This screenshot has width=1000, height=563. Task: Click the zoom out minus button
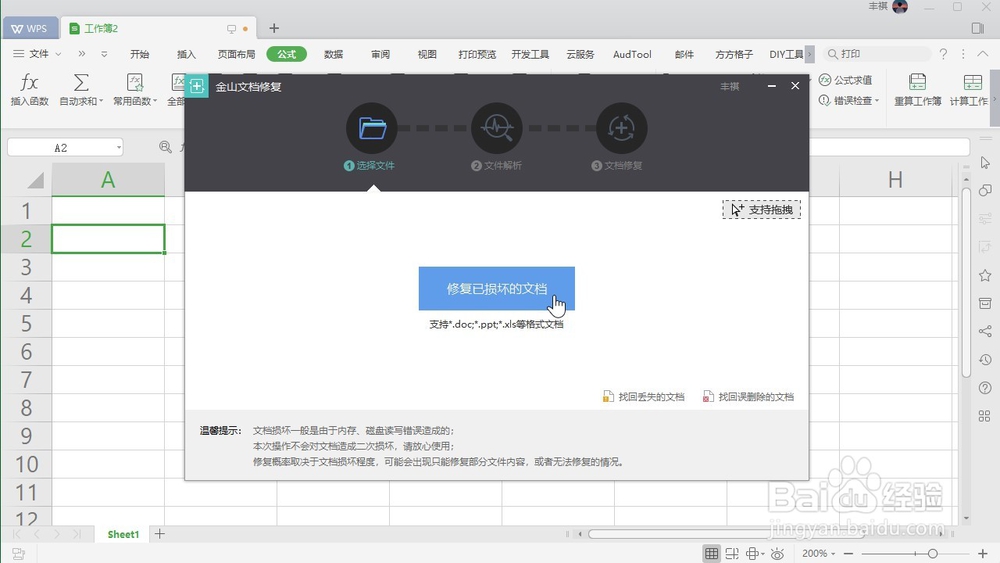coord(848,553)
